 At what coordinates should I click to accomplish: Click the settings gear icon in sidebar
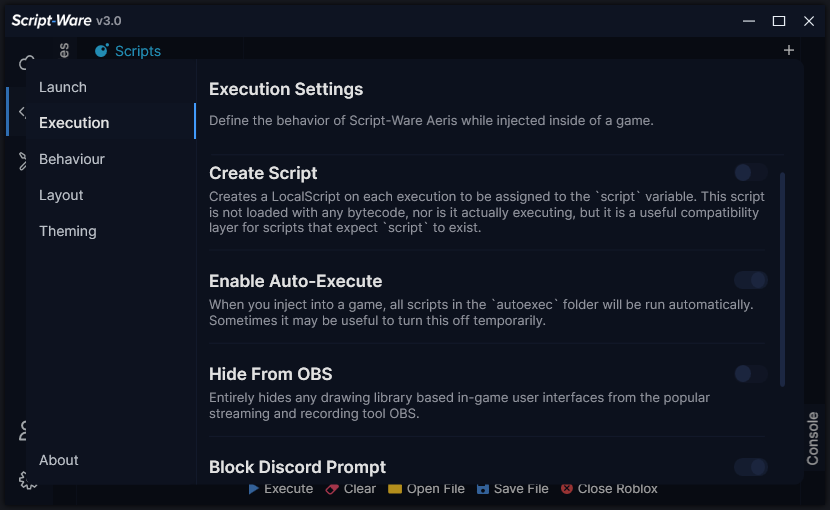tap(27, 481)
